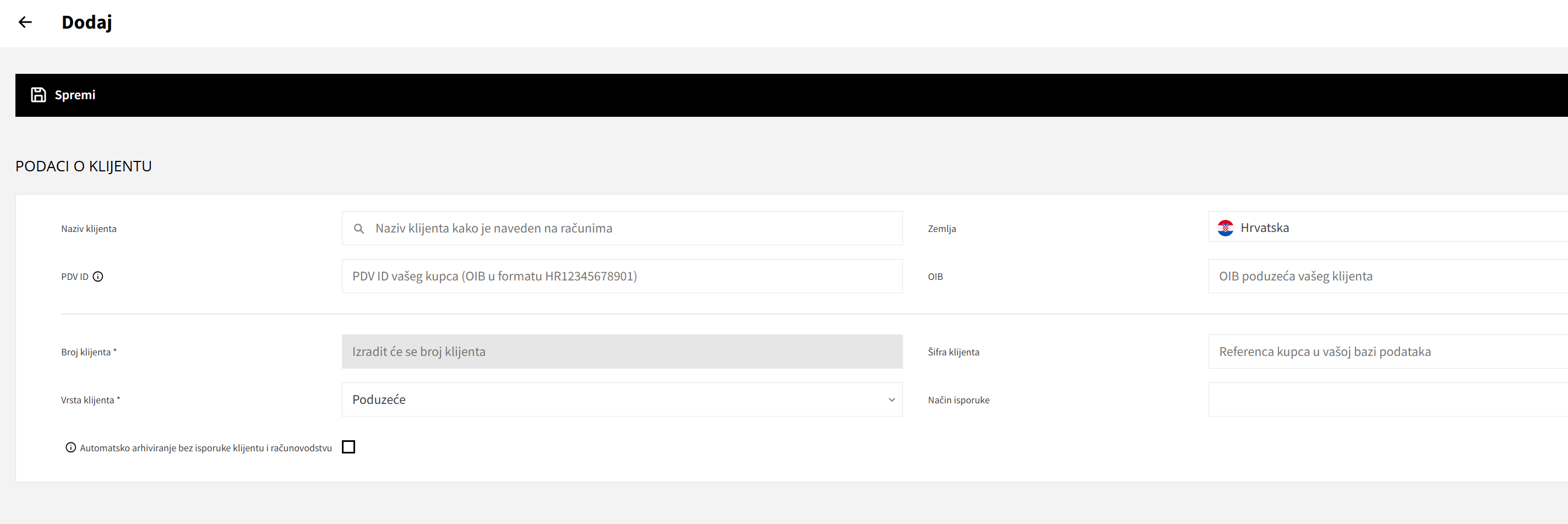The height and width of the screenshot is (524, 1568).
Task: Focus the OIB input field
Action: click(1388, 277)
